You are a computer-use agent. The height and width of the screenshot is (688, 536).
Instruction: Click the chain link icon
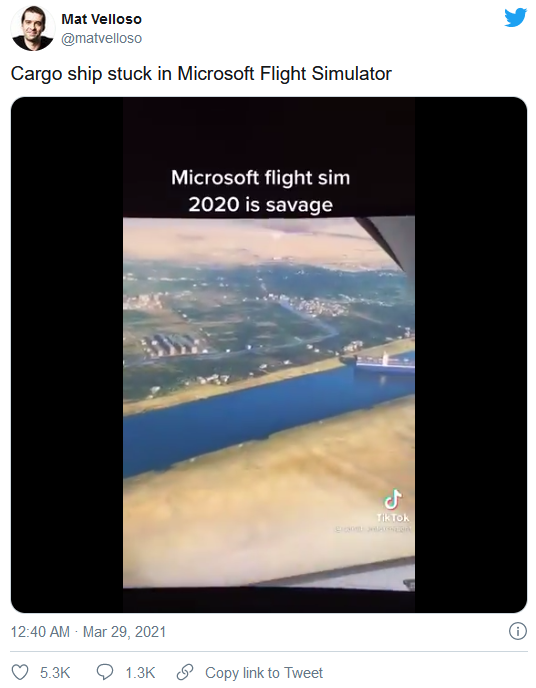coord(185,672)
